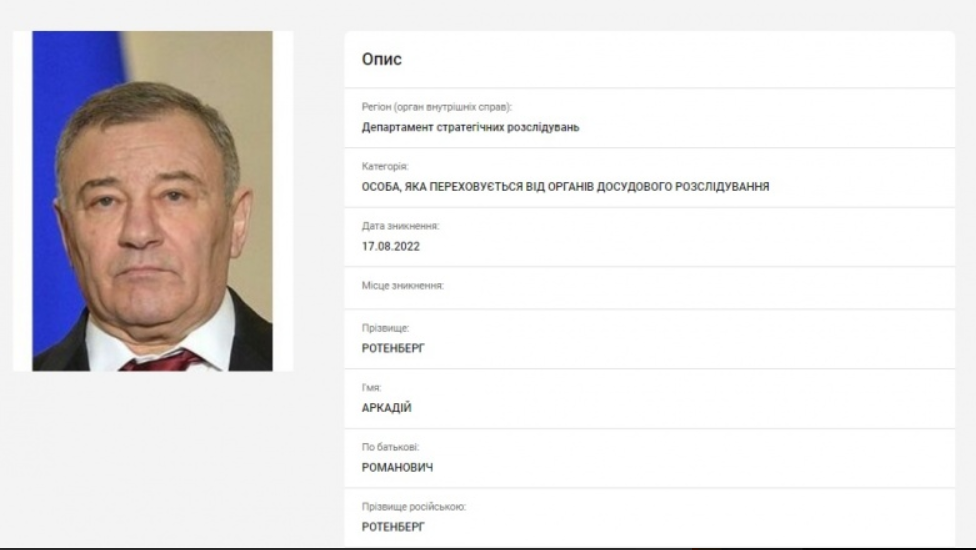
Task: Select the Russian surname value at bottom
Action: (393, 527)
